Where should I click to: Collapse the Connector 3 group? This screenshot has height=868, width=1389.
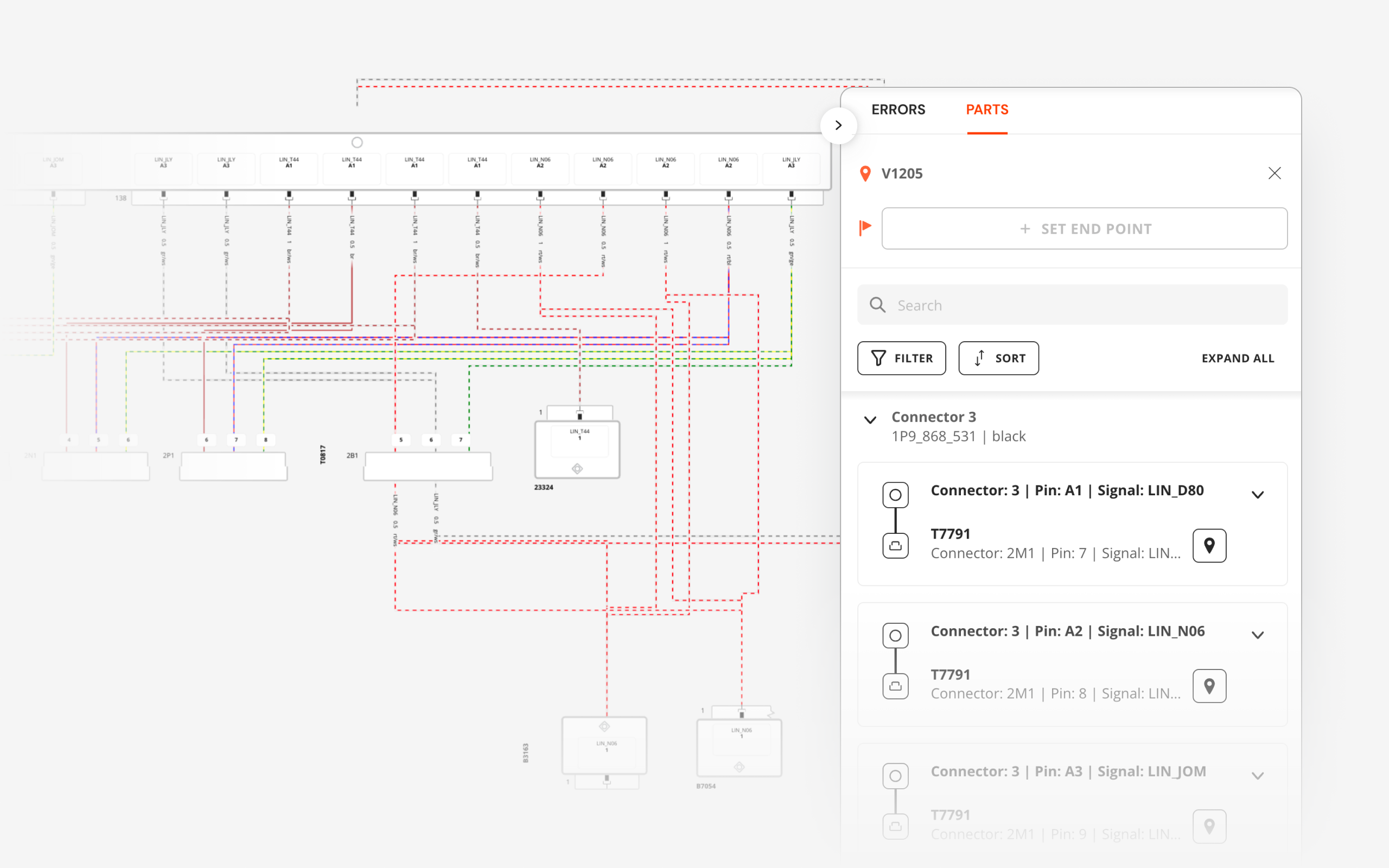pos(870,420)
